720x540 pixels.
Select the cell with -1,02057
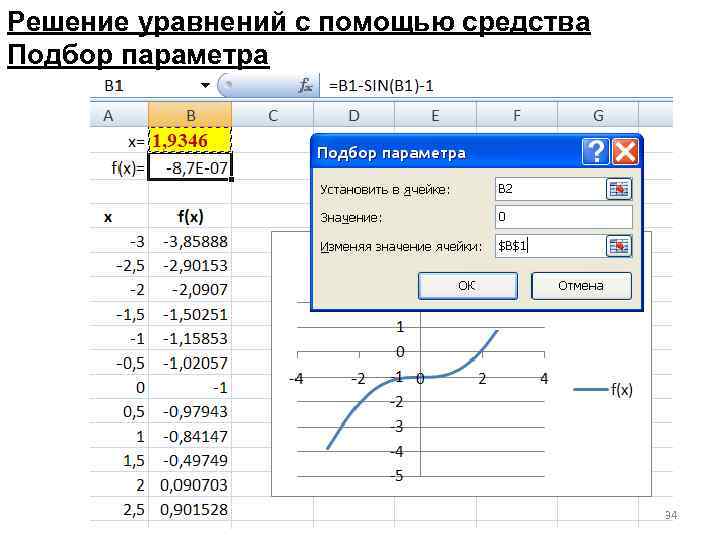[x=190, y=363]
